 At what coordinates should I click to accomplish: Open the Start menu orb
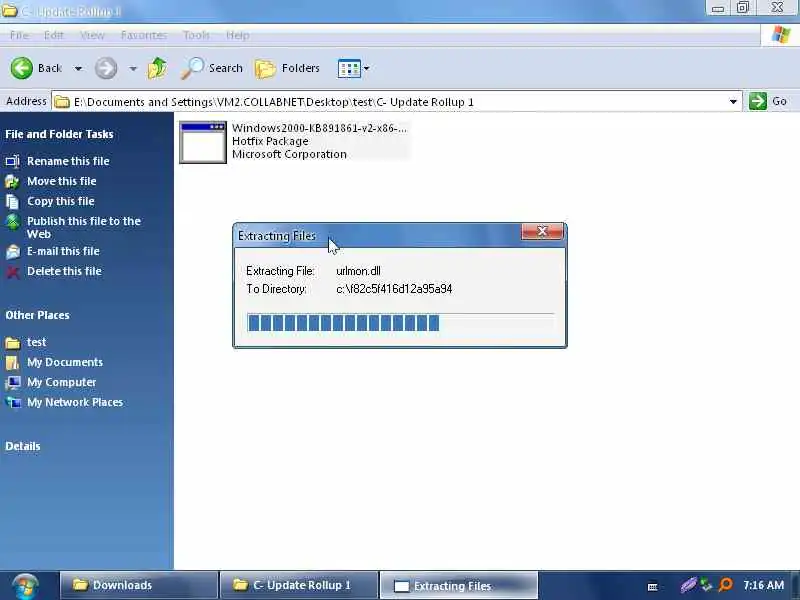pos(25,586)
